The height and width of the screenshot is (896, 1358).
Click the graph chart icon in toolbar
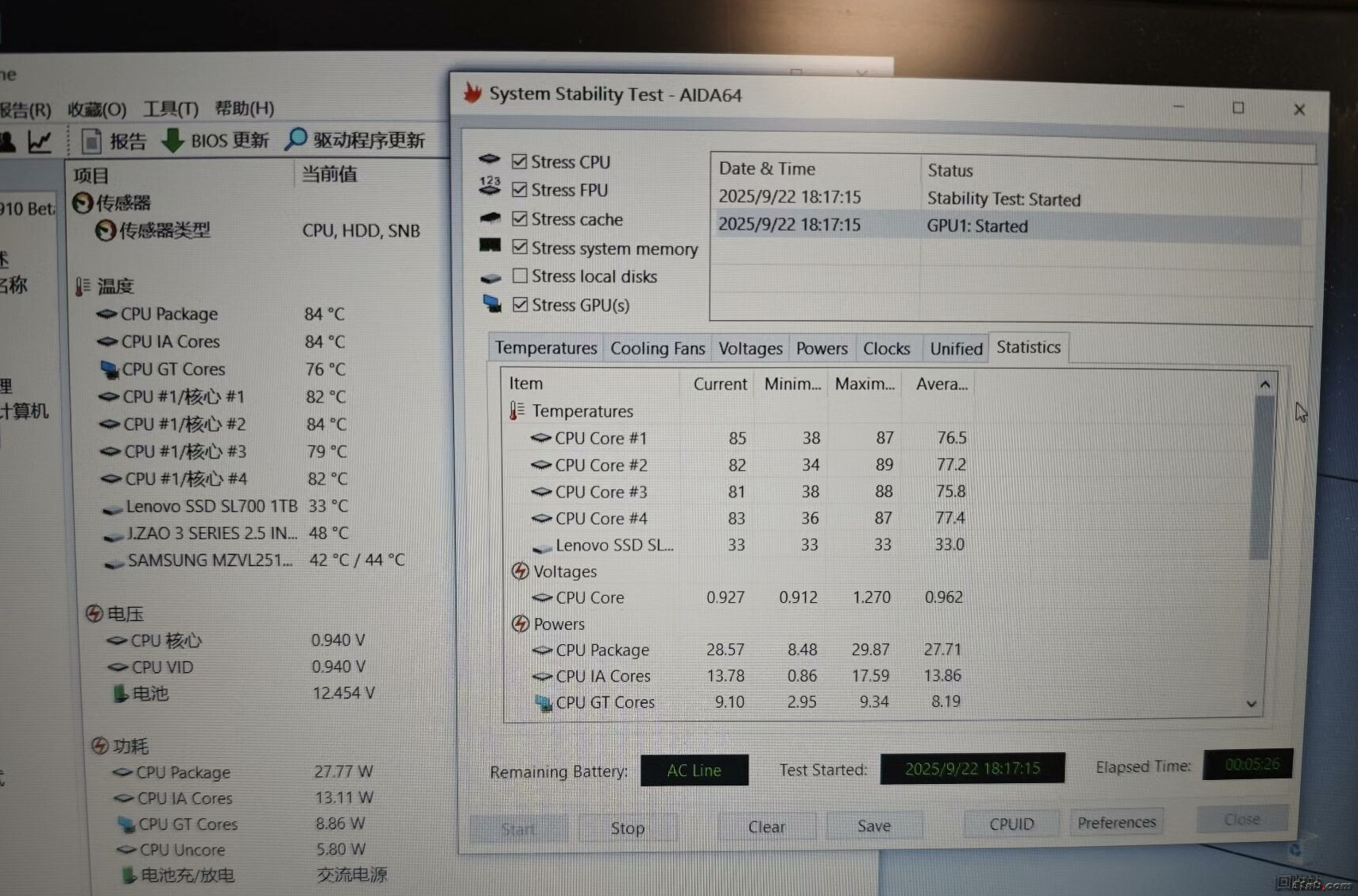tap(39, 142)
